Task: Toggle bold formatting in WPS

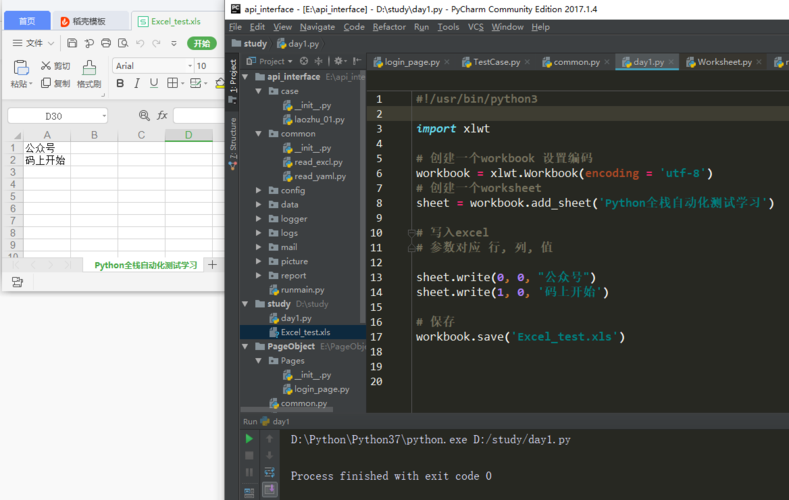Action: (x=120, y=83)
